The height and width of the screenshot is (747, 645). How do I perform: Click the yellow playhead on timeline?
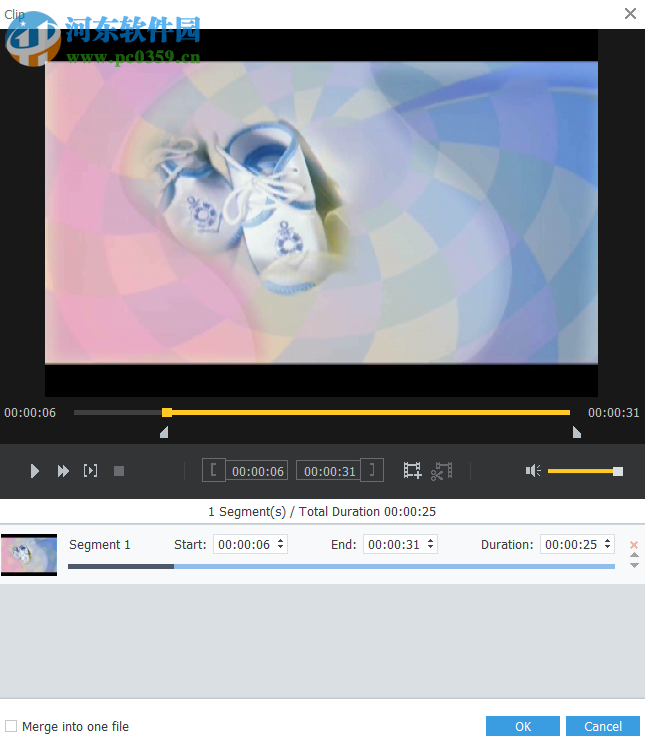[167, 412]
